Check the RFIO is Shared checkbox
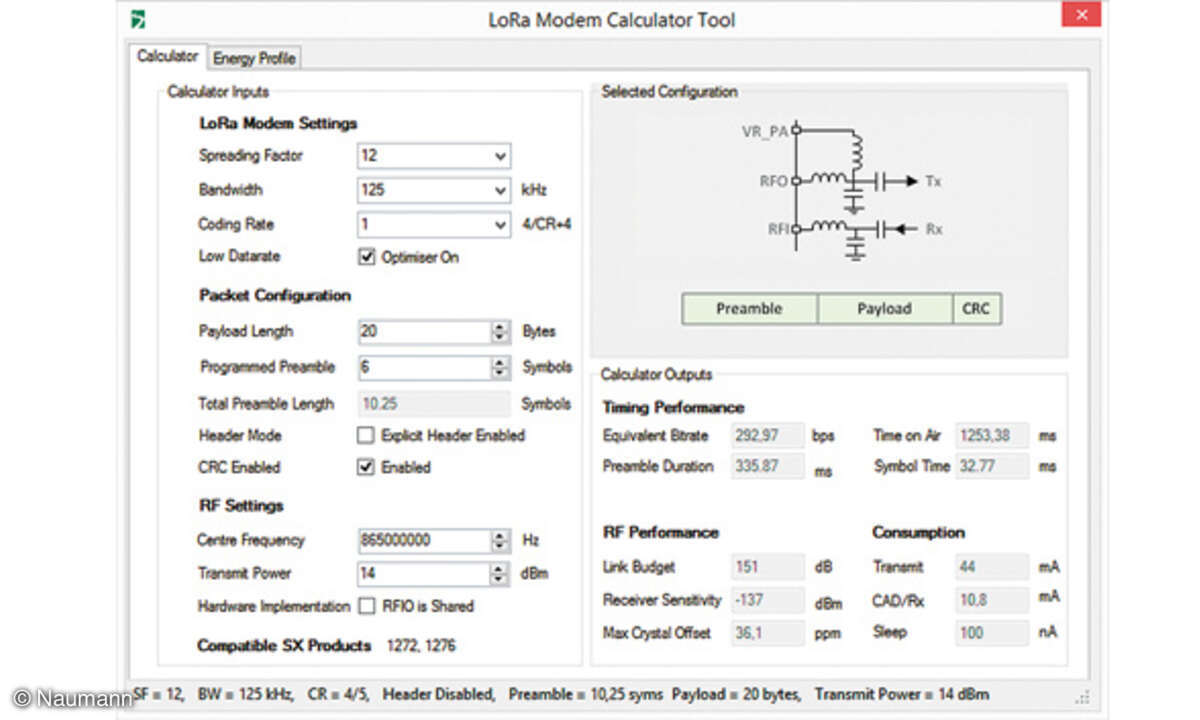1200x720 pixels. click(x=366, y=606)
